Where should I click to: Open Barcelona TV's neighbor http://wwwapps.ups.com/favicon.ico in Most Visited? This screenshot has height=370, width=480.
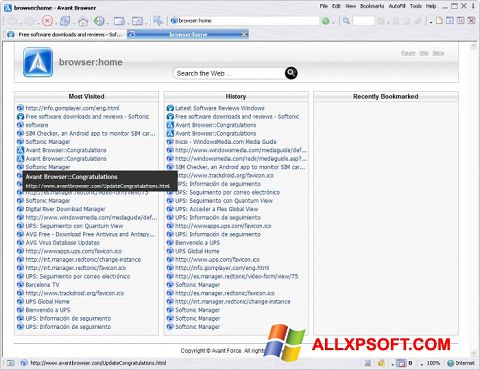click(74, 251)
